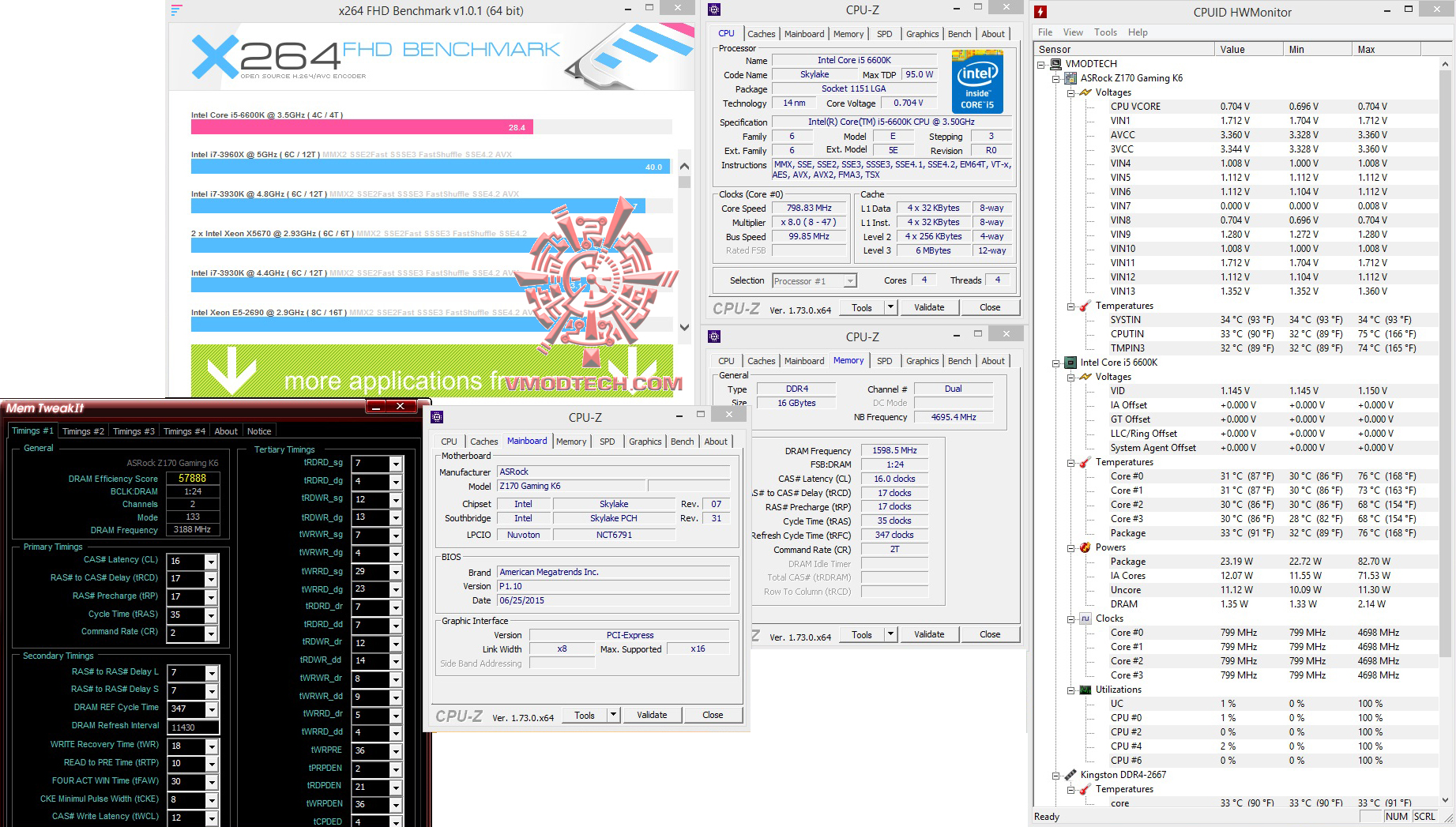Open the View menu in HWMonitor
1456x827 pixels.
click(1073, 32)
